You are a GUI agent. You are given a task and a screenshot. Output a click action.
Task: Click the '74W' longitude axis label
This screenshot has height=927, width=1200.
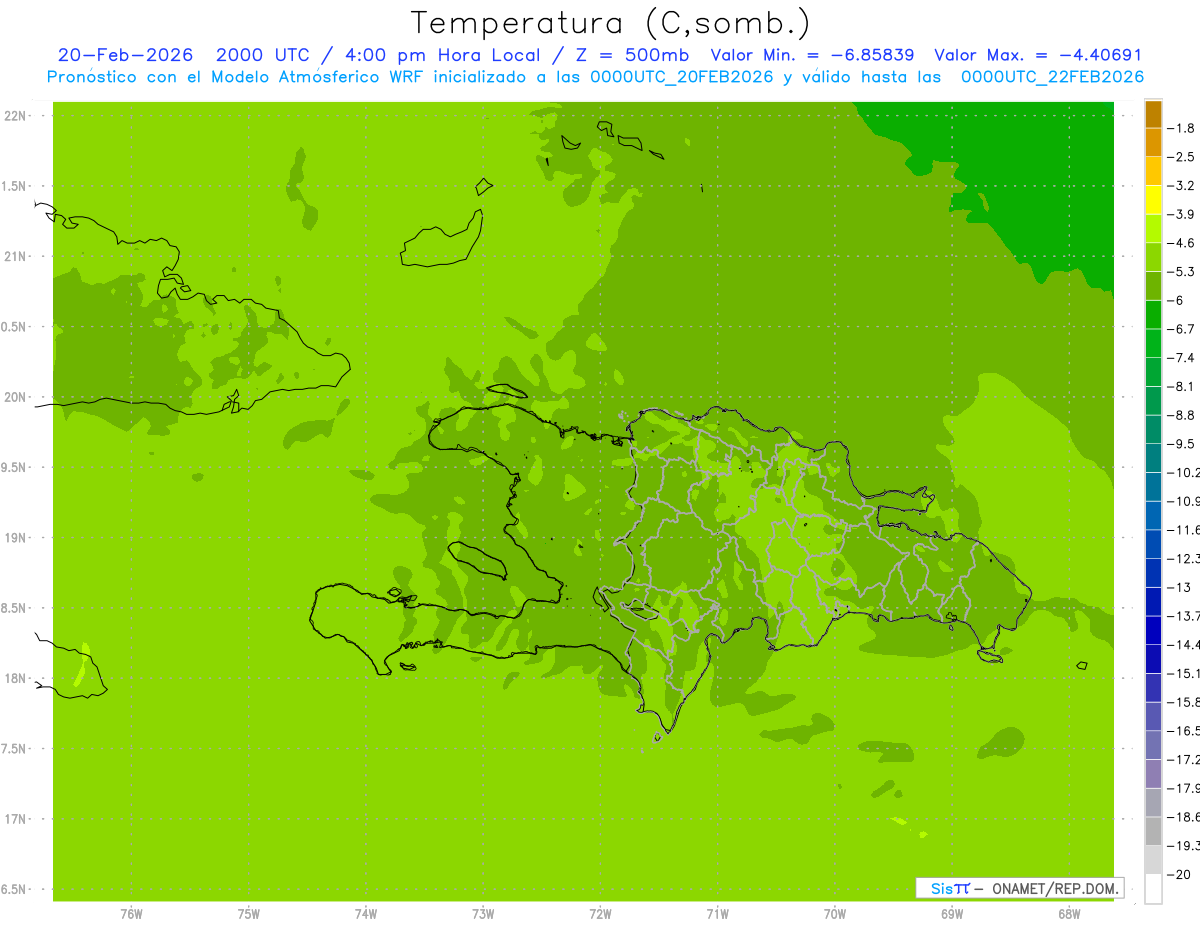(366, 914)
